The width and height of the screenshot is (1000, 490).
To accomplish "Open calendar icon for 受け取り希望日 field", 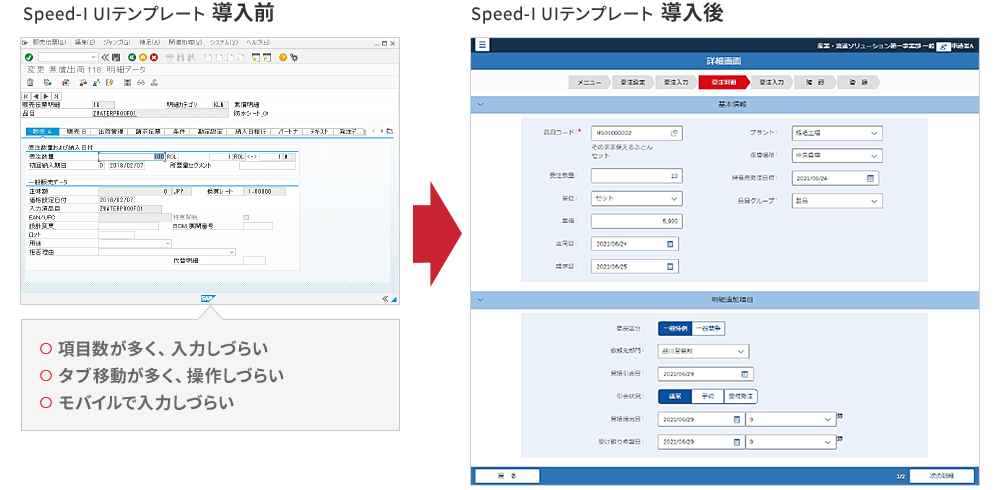I will tap(737, 442).
